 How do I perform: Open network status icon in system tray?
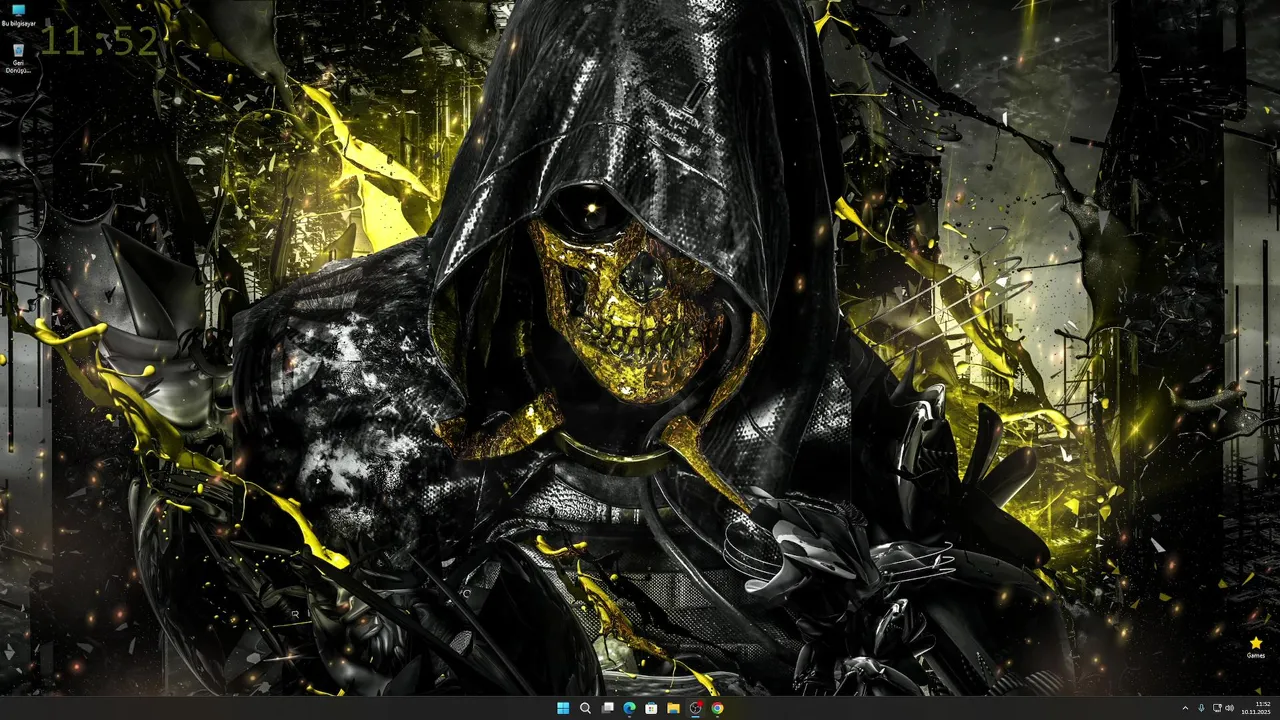[1216, 708]
